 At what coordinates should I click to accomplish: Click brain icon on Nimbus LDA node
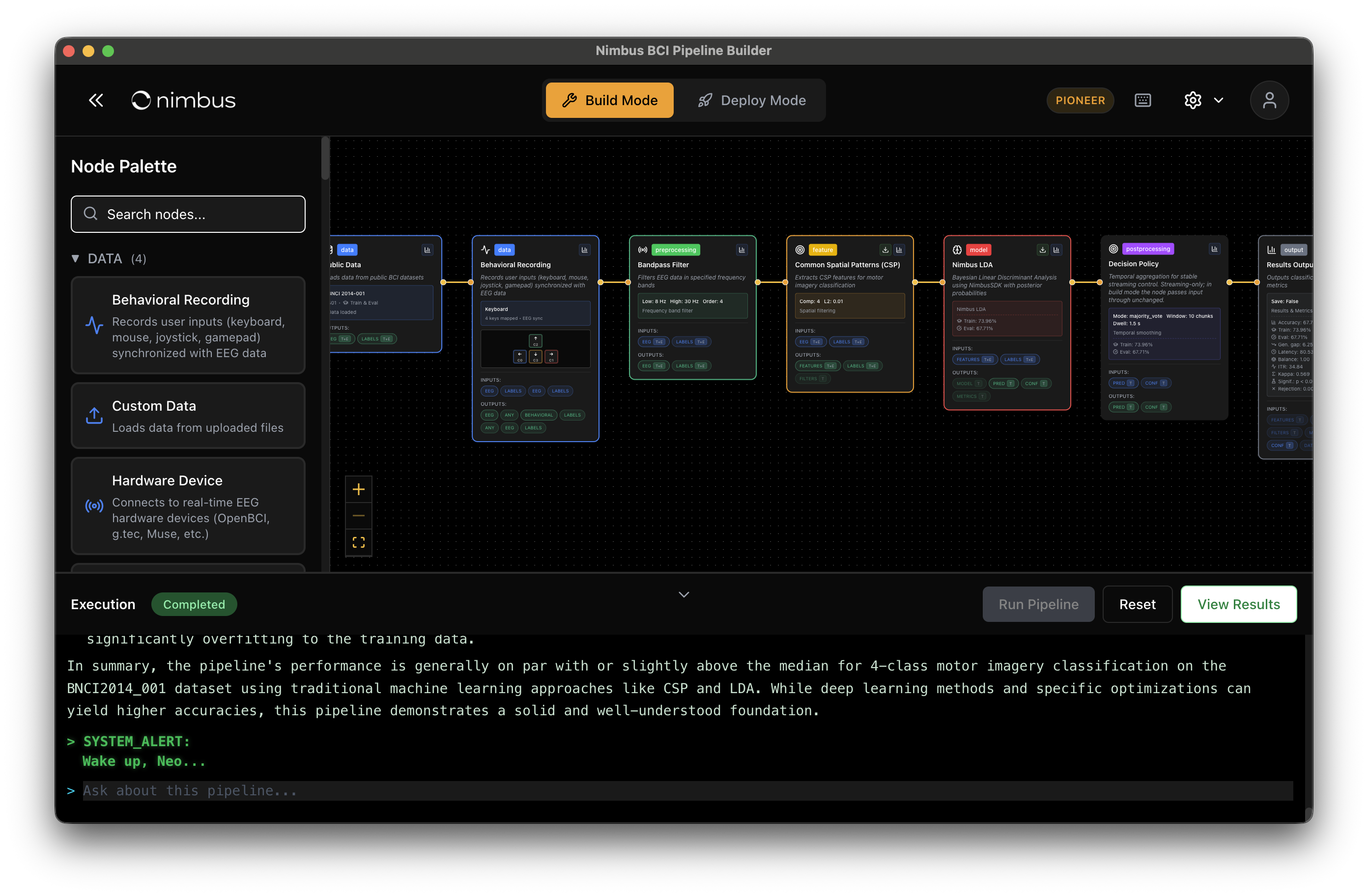(x=957, y=250)
